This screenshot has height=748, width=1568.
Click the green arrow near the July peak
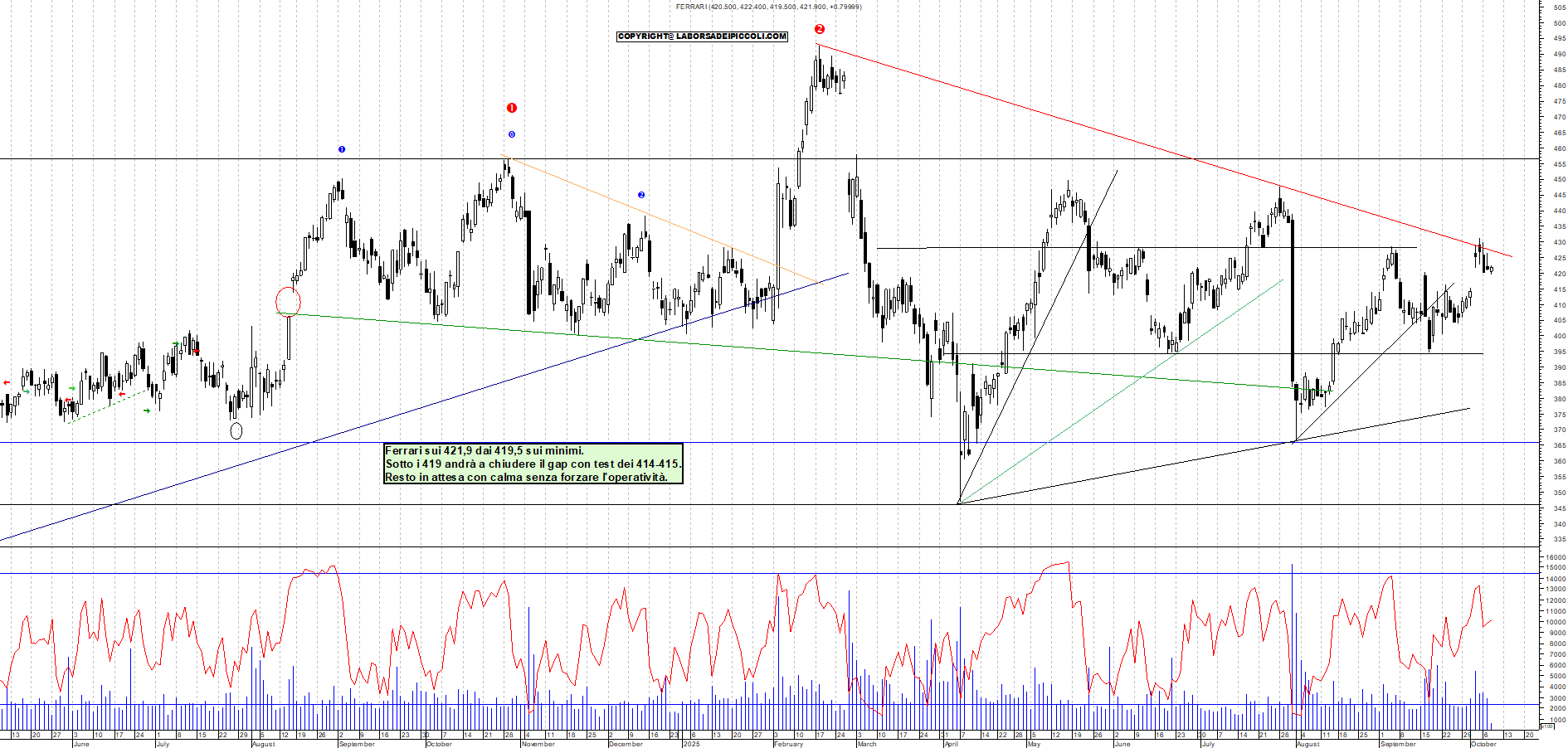click(175, 344)
